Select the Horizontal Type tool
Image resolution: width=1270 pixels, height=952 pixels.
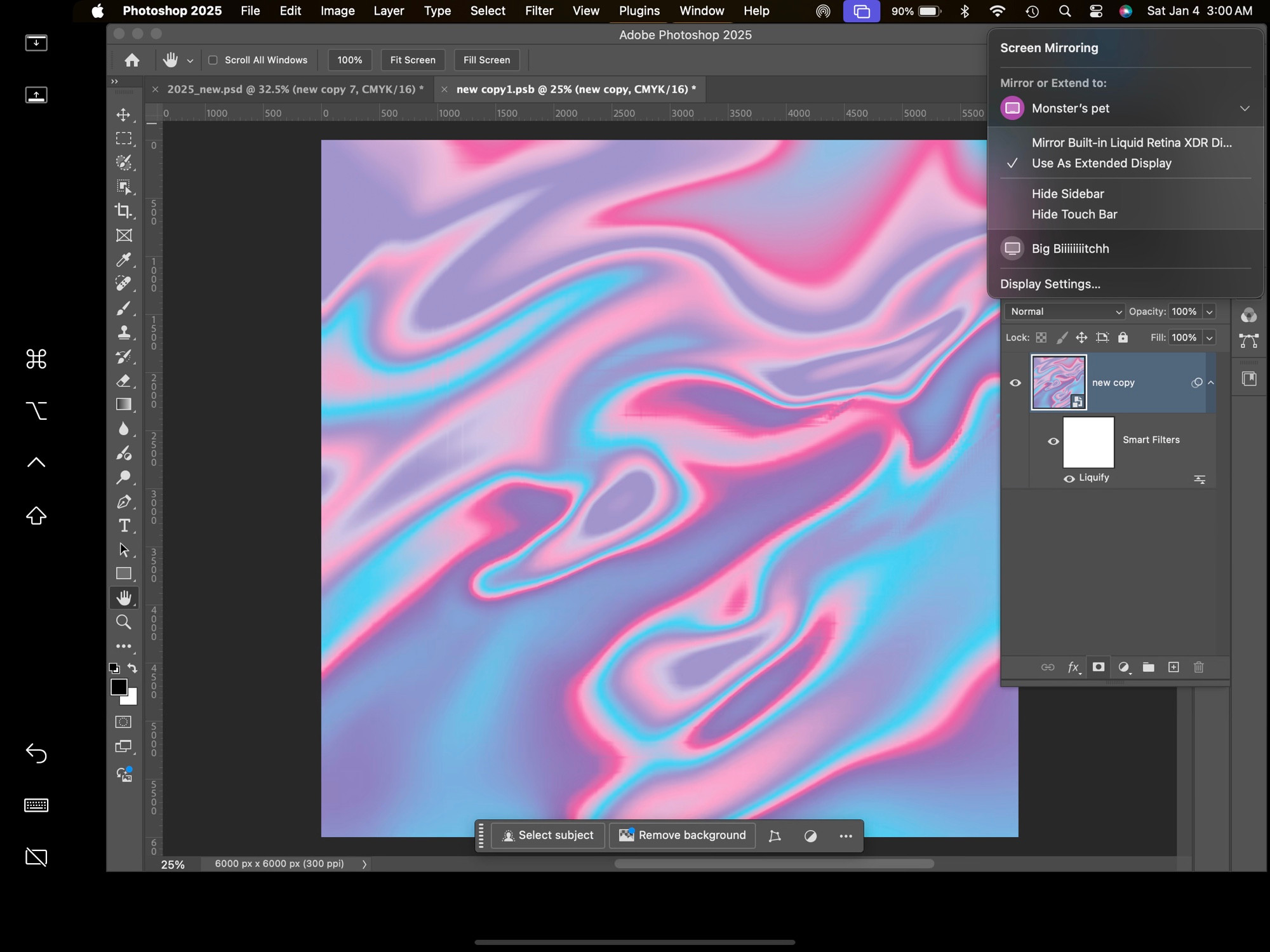(124, 526)
